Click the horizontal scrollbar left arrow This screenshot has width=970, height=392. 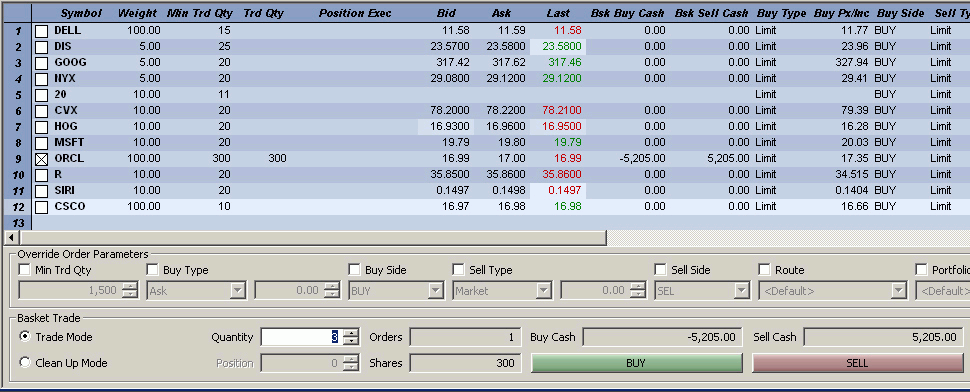11,237
